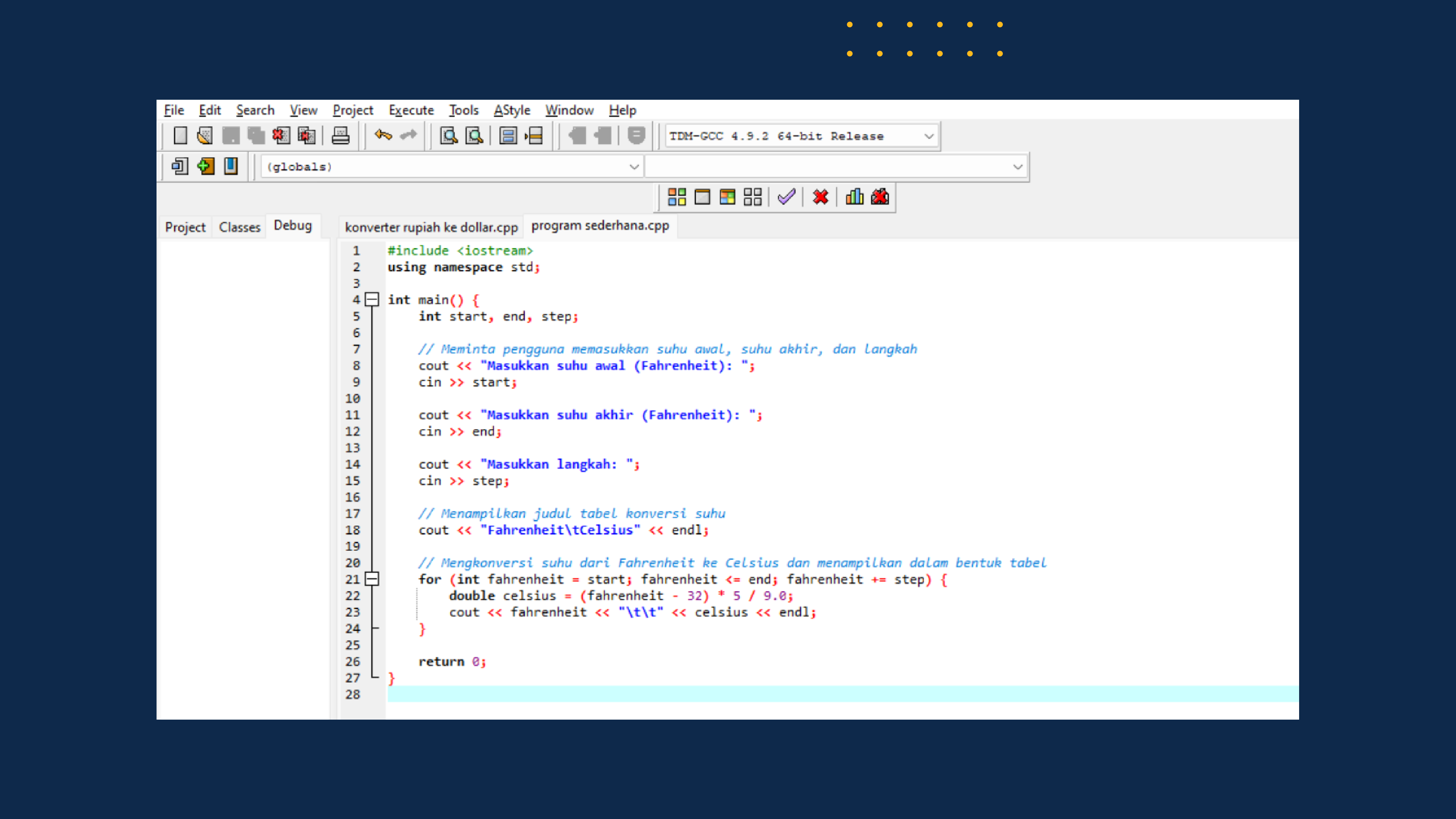This screenshot has height=819, width=1456.
Task: Click the 'return 0;' statement
Action: click(x=452, y=661)
